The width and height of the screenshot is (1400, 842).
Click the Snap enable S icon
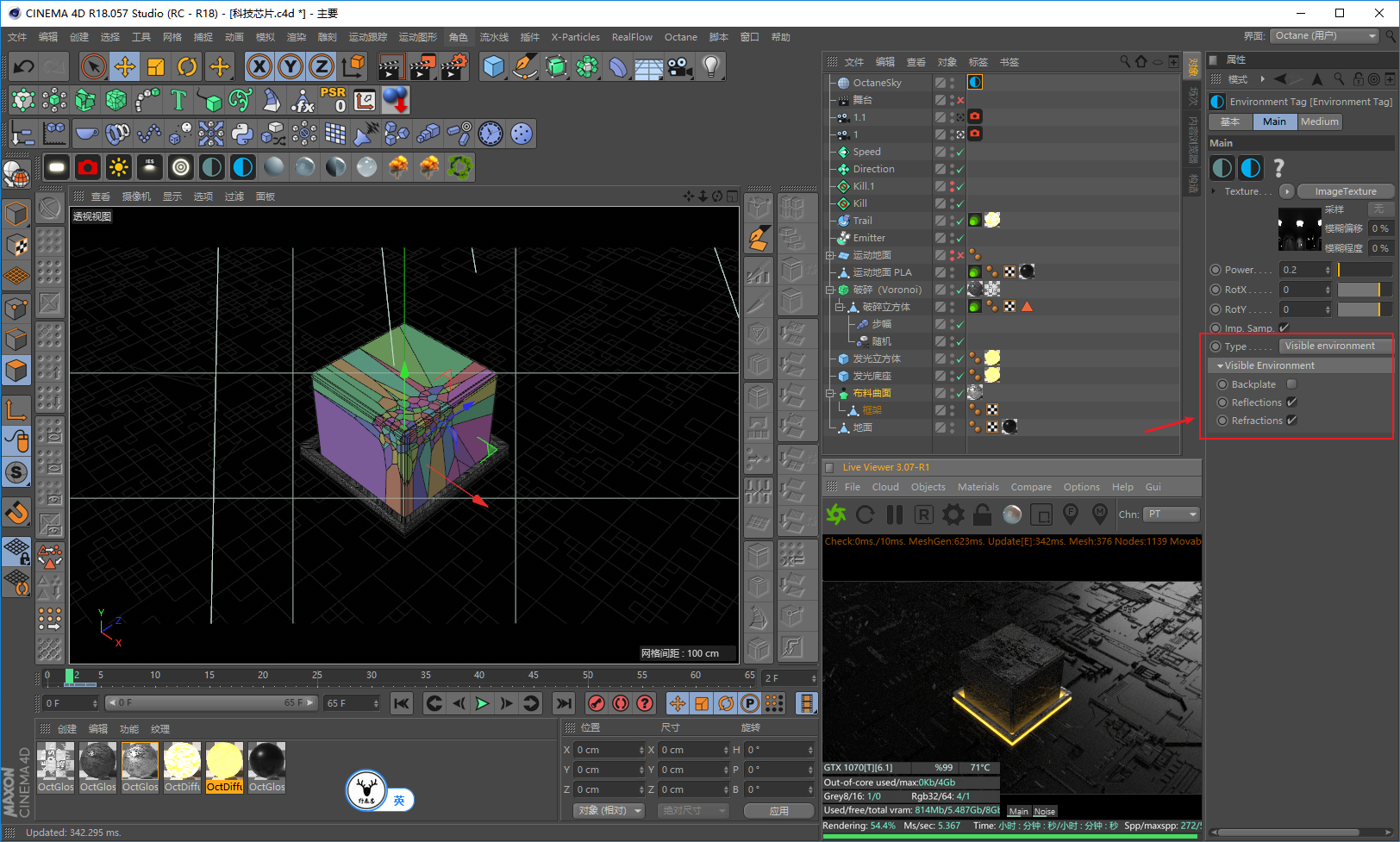coord(16,472)
